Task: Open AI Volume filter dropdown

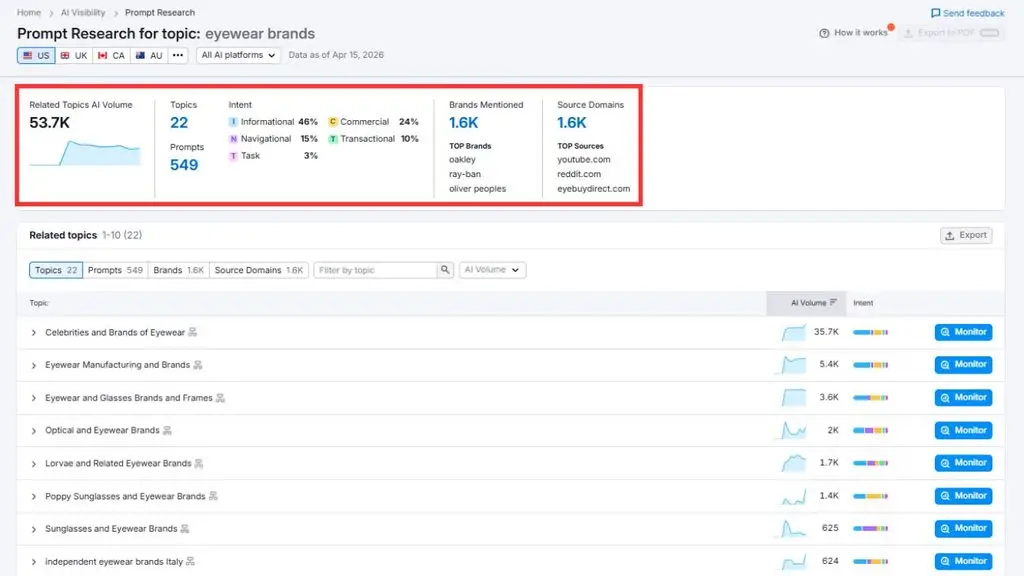Action: pyautogui.click(x=492, y=270)
